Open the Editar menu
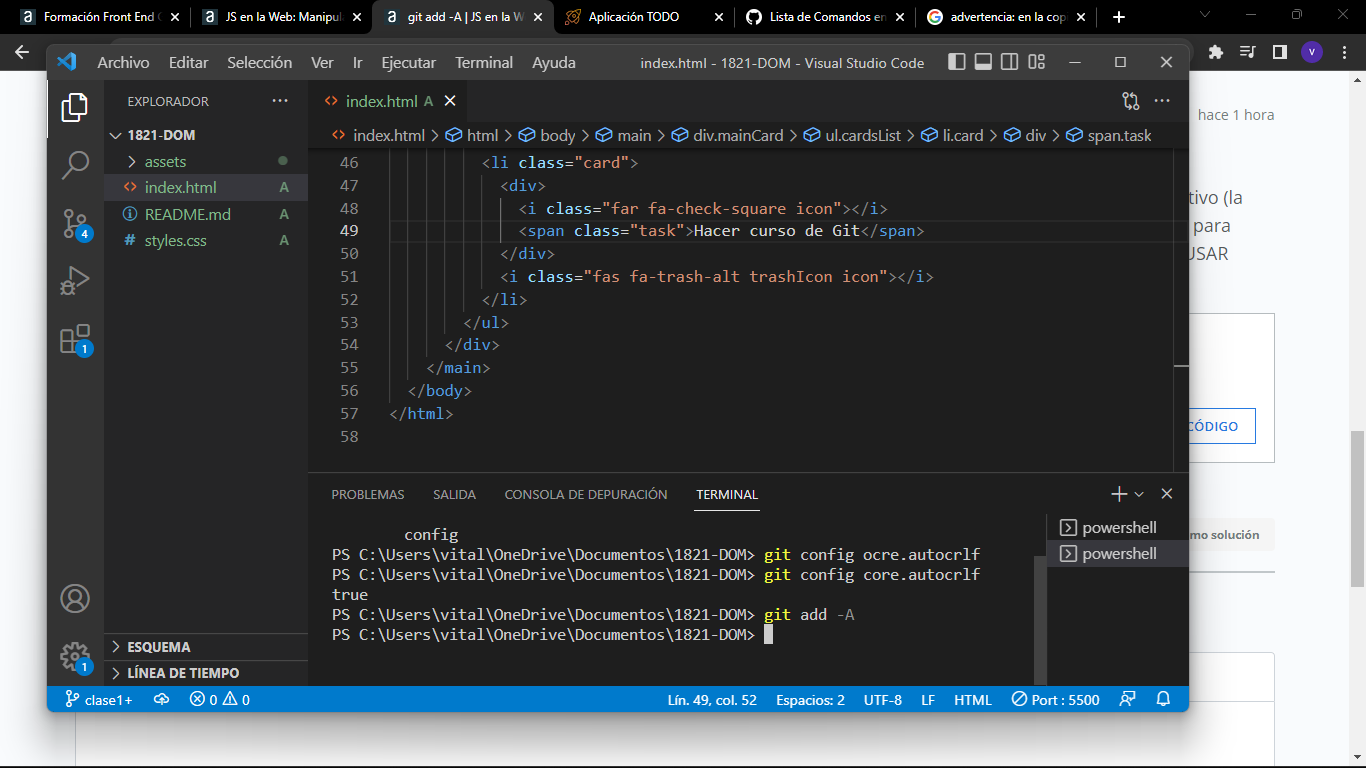 [188, 62]
